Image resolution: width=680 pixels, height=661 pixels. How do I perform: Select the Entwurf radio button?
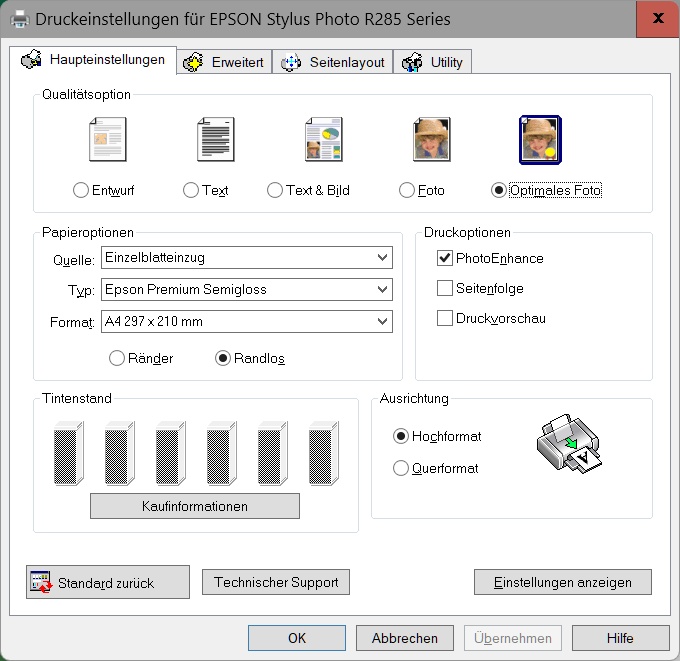81,190
